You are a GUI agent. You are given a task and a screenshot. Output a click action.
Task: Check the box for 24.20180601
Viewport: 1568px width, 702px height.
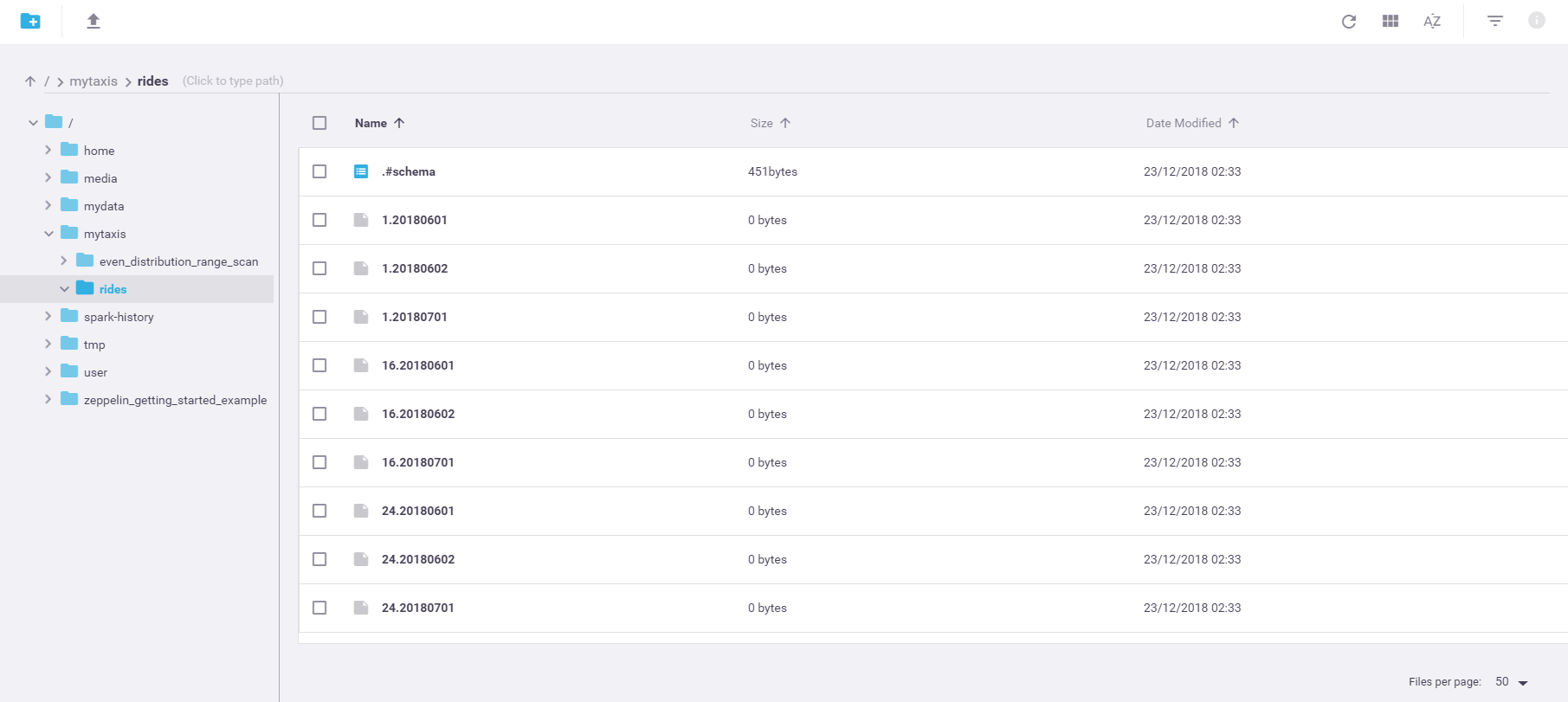pos(319,511)
